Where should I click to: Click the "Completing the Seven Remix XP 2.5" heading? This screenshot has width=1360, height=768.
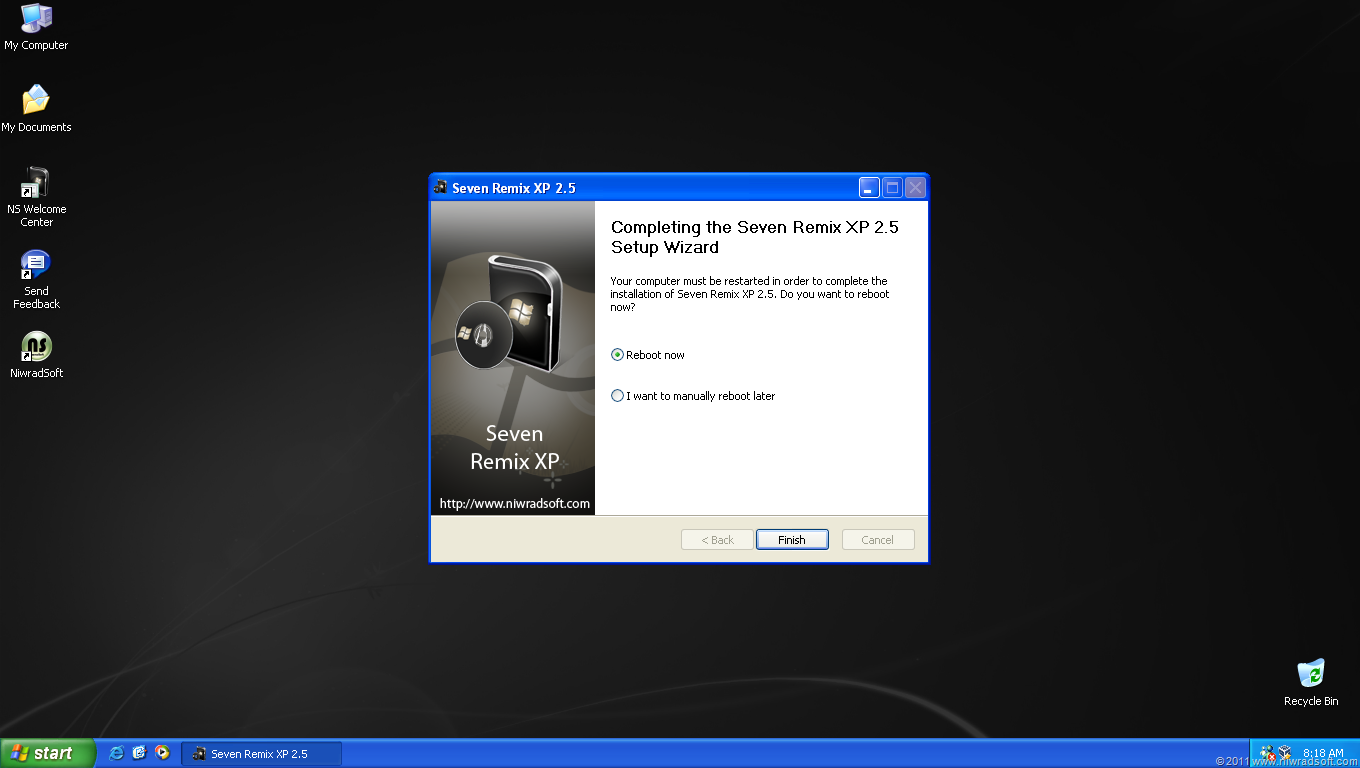[755, 237]
